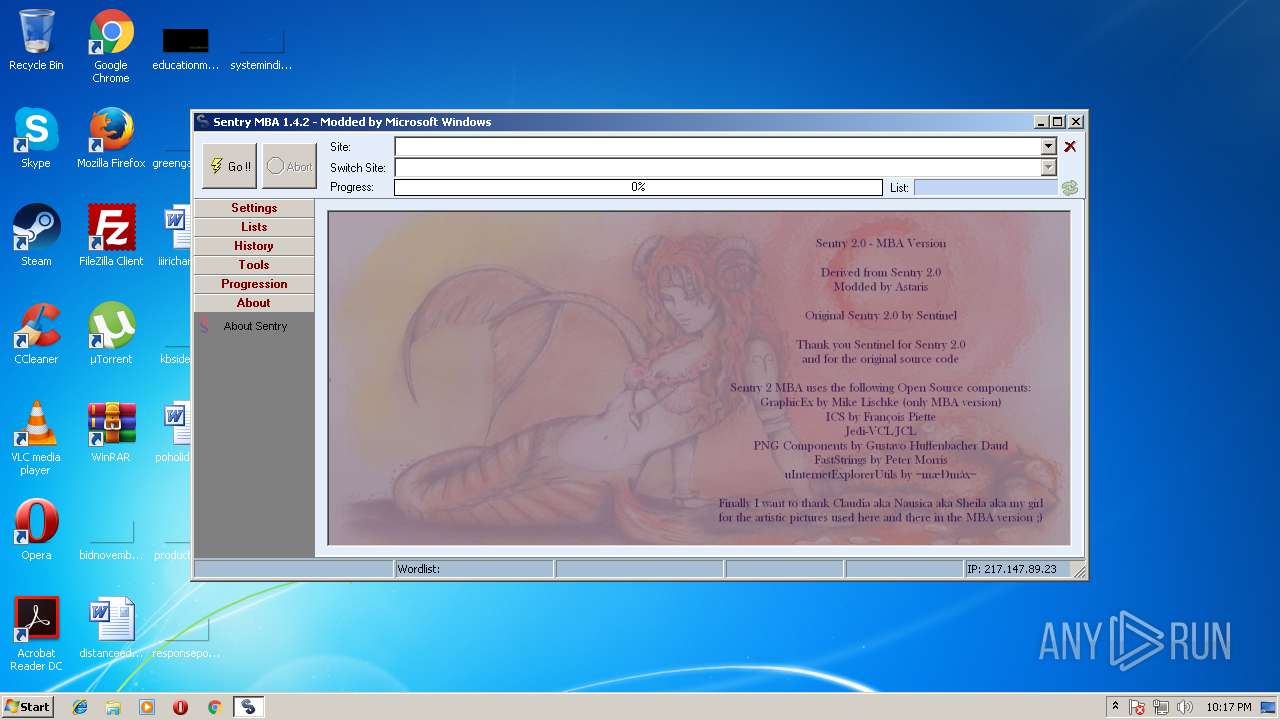Open Mozilla Firefox desktop shortcut
This screenshot has height=720, width=1280.
pyautogui.click(x=111, y=138)
